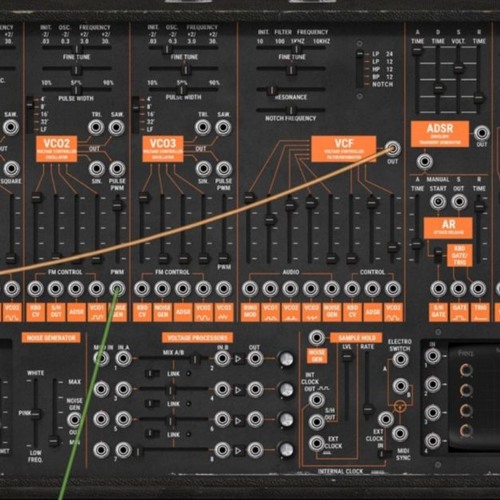The height and width of the screenshot is (500, 500).
Task: Click the EXT CLOCK jack in Sample Hold
Action: [x=317, y=443]
